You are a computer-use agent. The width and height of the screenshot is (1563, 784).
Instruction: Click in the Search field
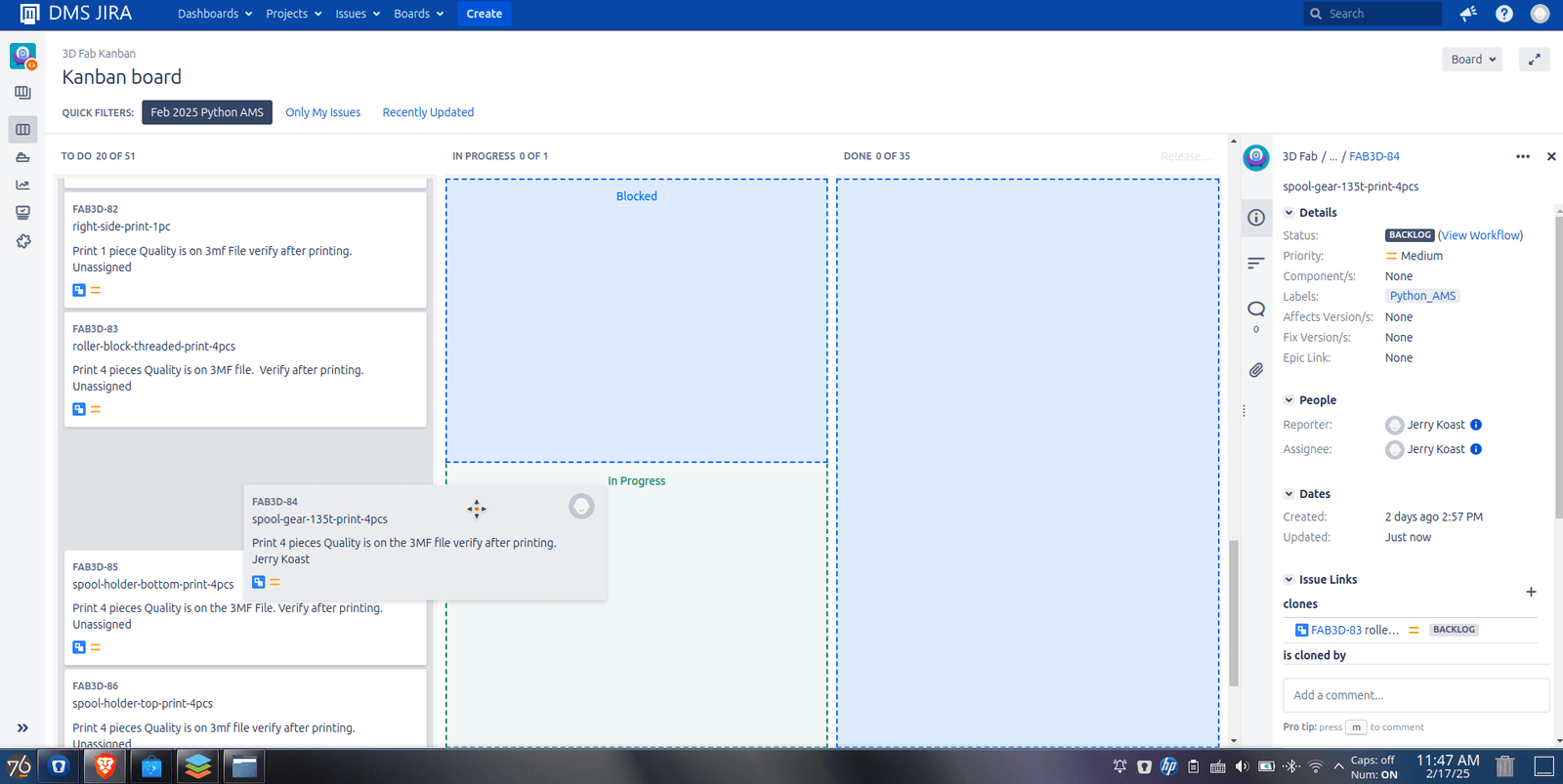point(1373,14)
